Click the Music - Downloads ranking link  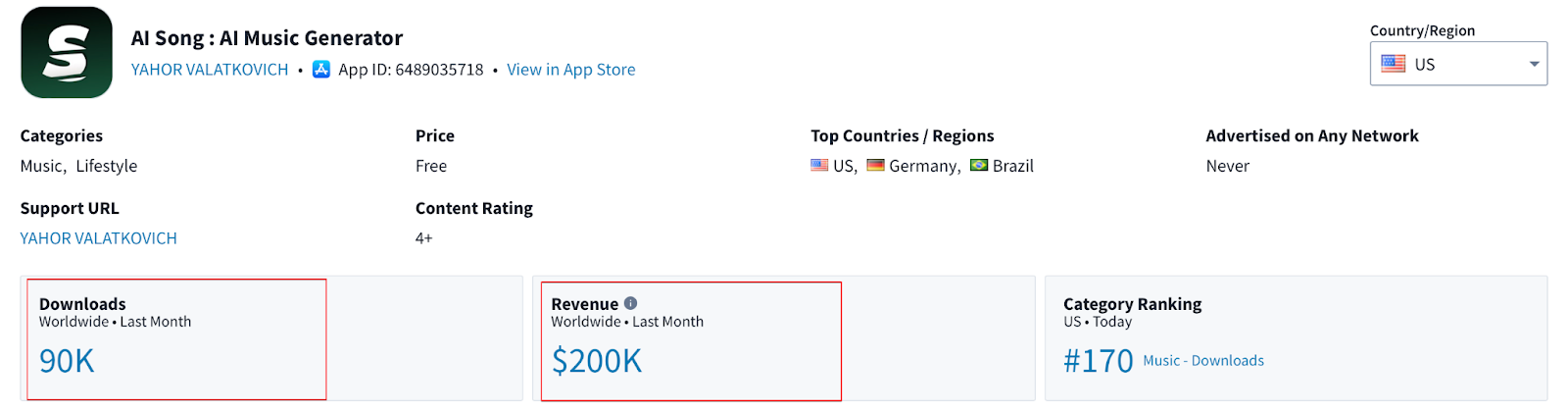pyautogui.click(x=1203, y=361)
